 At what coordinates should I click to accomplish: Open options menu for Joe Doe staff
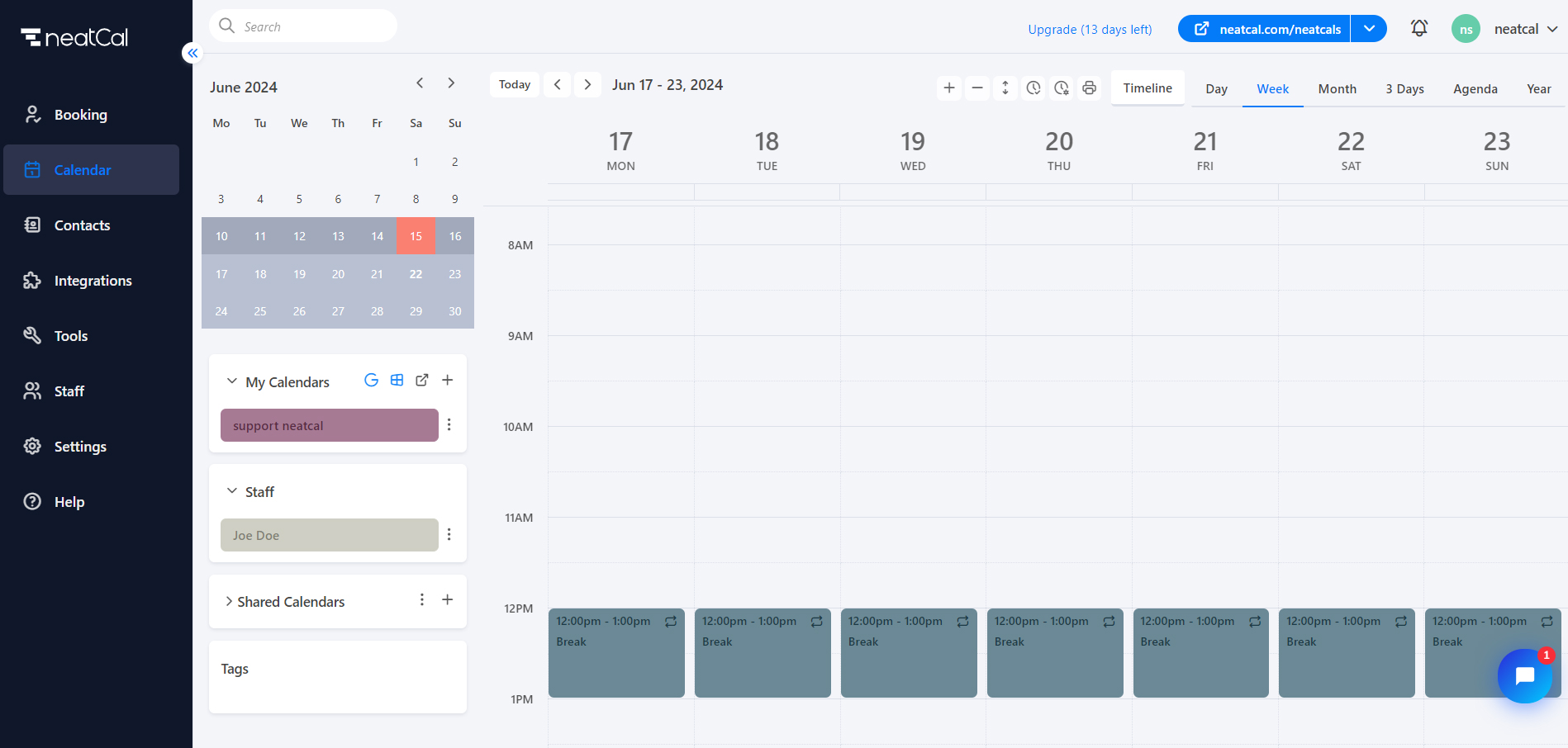(449, 534)
